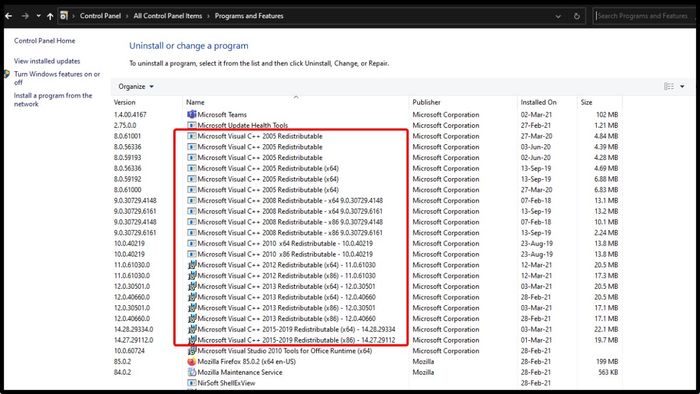Click the Mozilla Maintenance Service icon
The height and width of the screenshot is (394, 700).
point(192,372)
